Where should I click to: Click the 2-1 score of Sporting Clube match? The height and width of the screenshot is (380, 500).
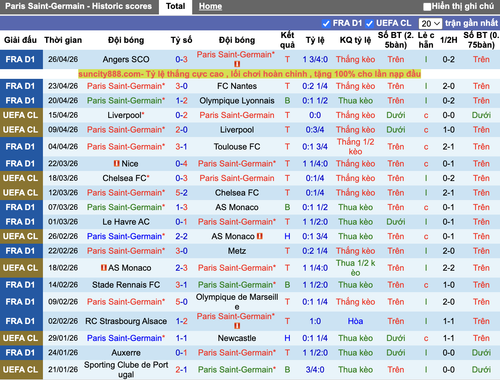tap(181, 370)
